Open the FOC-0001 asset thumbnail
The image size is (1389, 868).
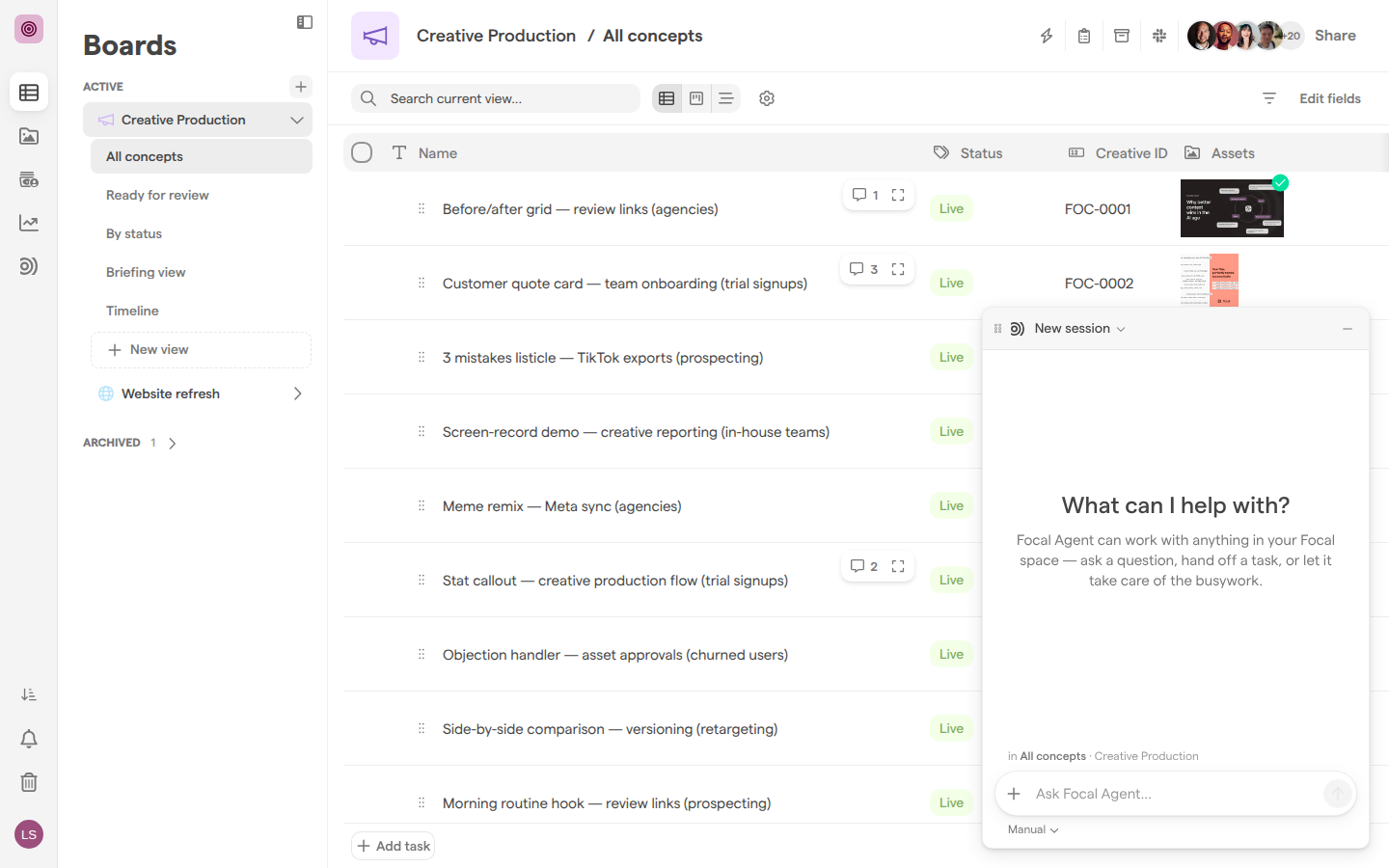[1232, 208]
